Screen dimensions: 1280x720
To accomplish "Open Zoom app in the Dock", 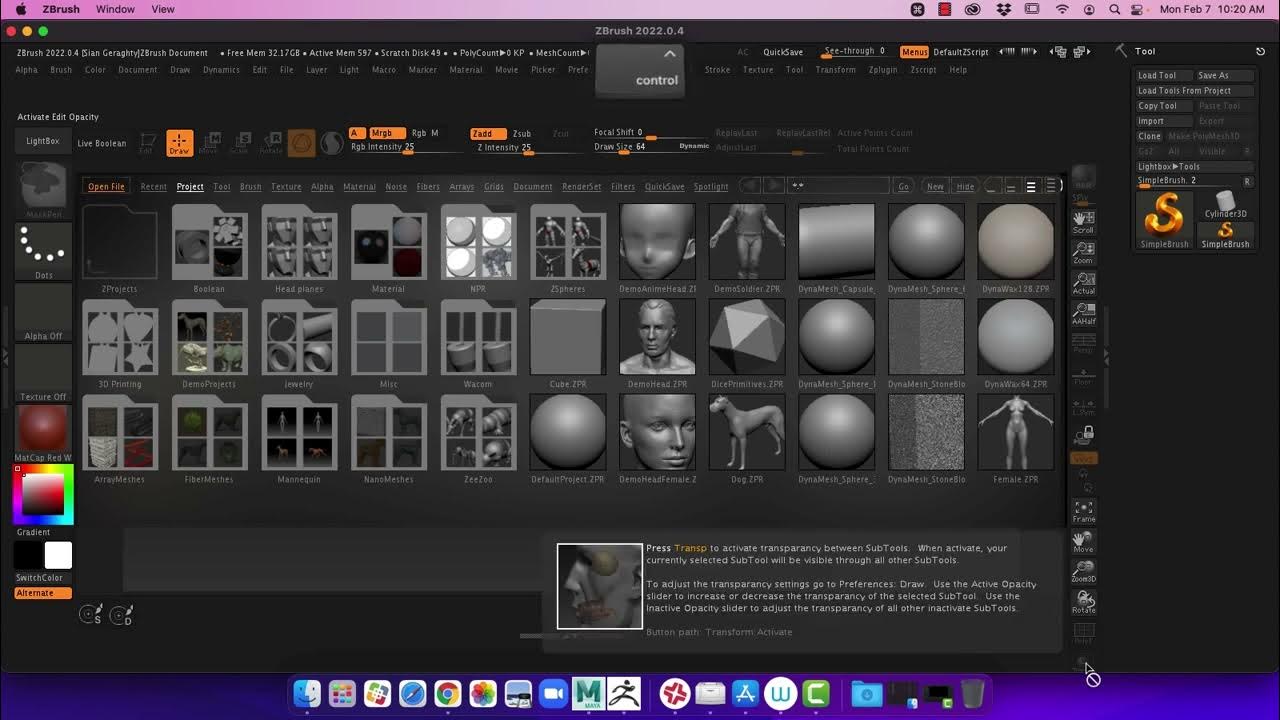I will coord(552,693).
